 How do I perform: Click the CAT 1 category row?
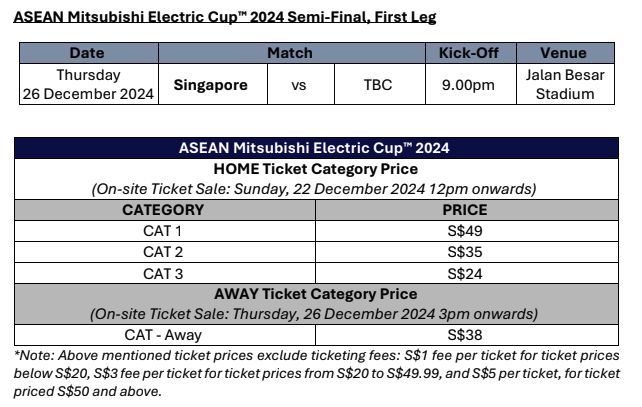163,231
